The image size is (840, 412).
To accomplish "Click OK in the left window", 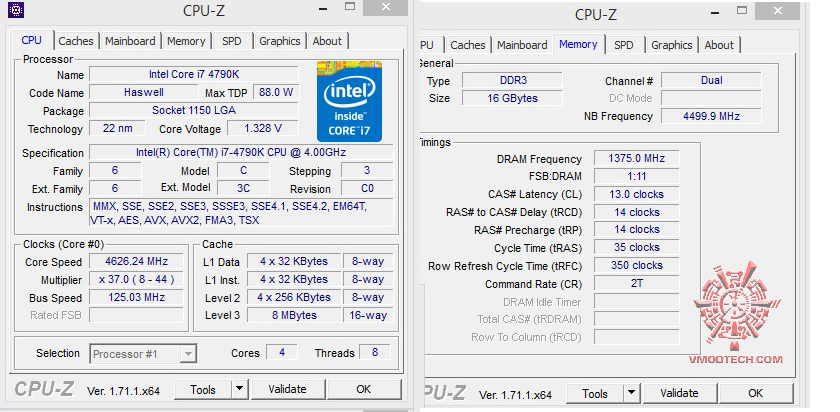I will coord(364,389).
